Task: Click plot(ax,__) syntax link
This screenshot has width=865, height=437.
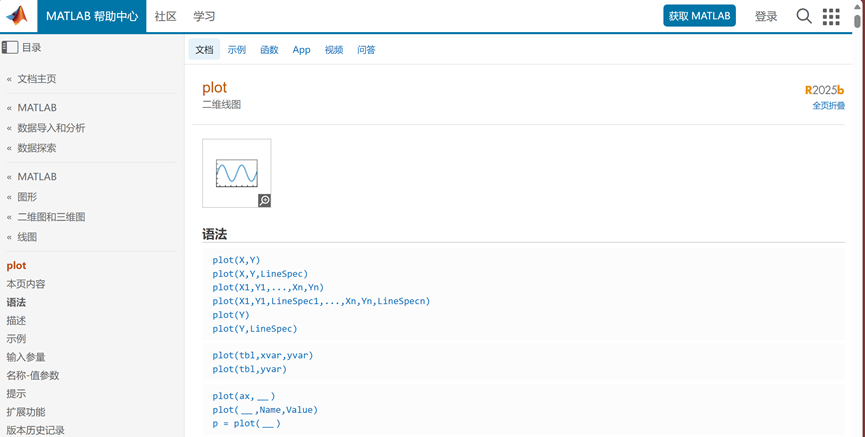Action: (x=244, y=396)
